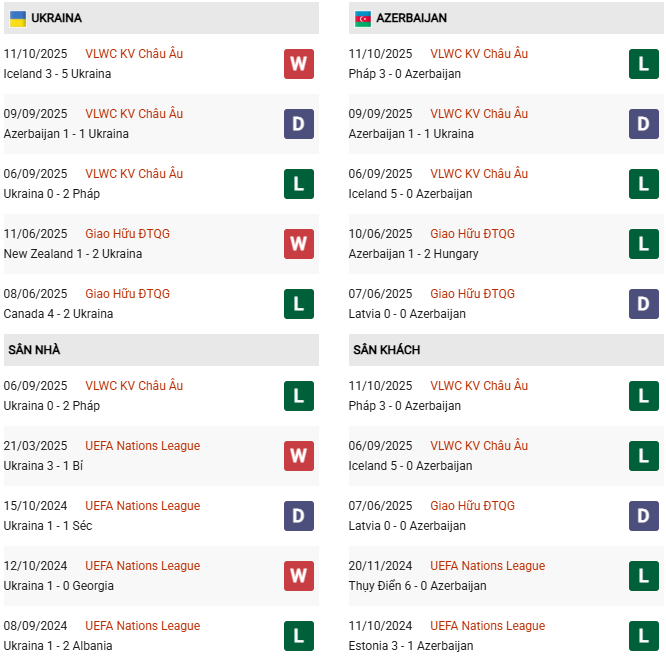Click the W badge for Iceland 3 - 5 Ukraina
This screenshot has height=660, width=666.
click(298, 64)
